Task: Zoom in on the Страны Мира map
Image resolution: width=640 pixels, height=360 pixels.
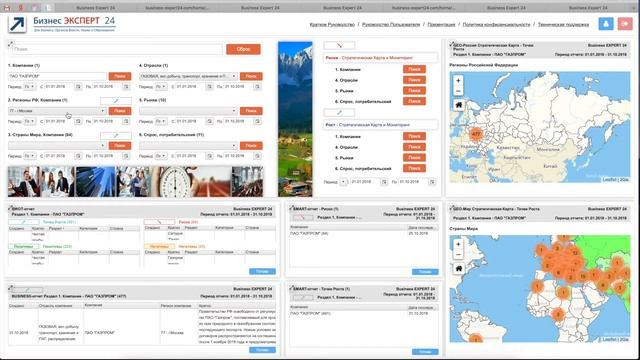Action: click(458, 244)
